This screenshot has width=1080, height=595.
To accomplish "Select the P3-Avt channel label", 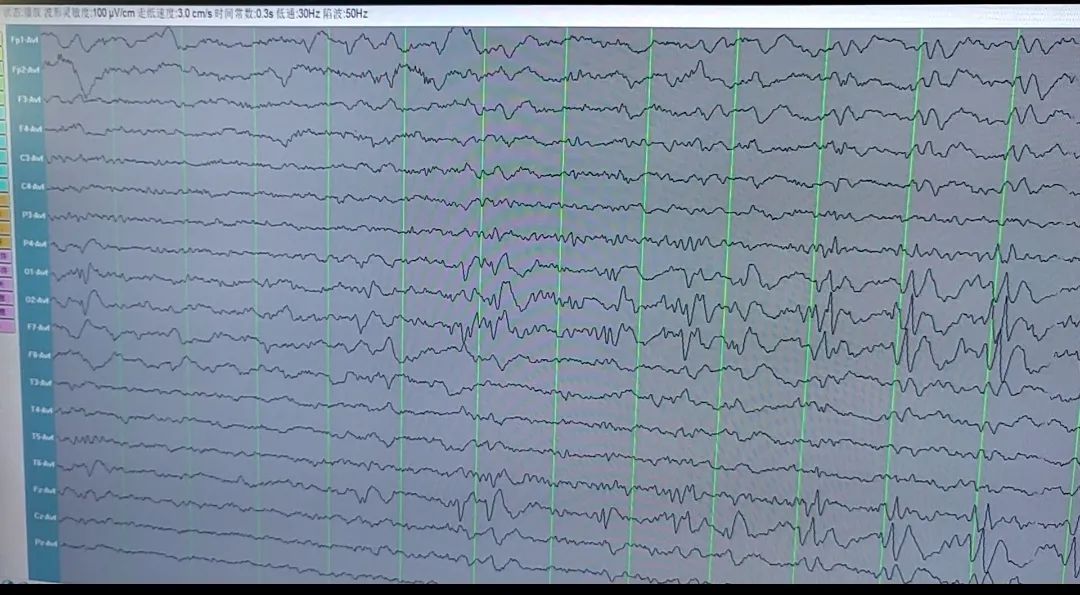I will tap(34, 215).
